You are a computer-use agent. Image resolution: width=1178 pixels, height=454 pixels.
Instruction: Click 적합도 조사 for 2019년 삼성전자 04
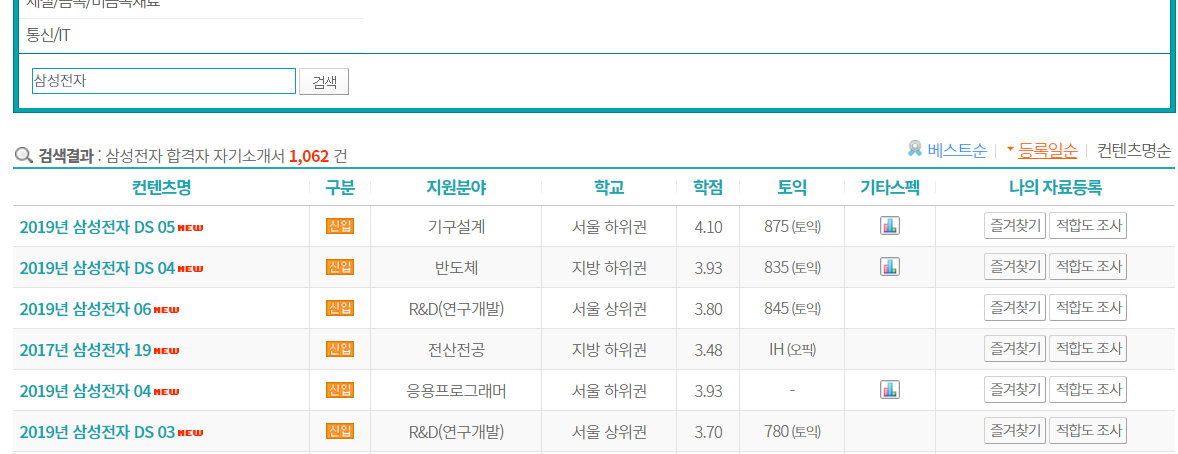tap(1088, 389)
